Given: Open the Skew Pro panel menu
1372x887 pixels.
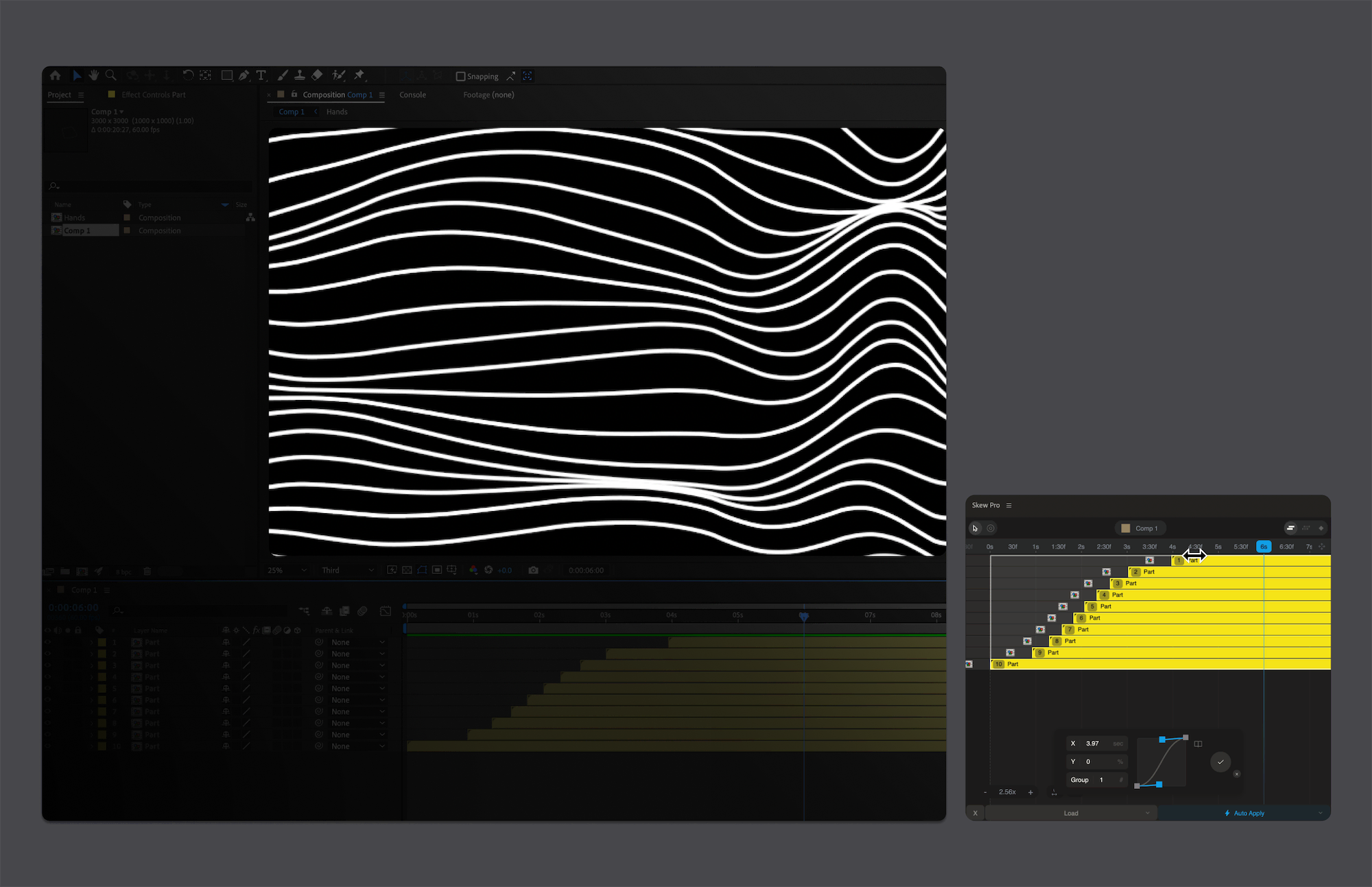Looking at the screenshot, I should [1008, 505].
